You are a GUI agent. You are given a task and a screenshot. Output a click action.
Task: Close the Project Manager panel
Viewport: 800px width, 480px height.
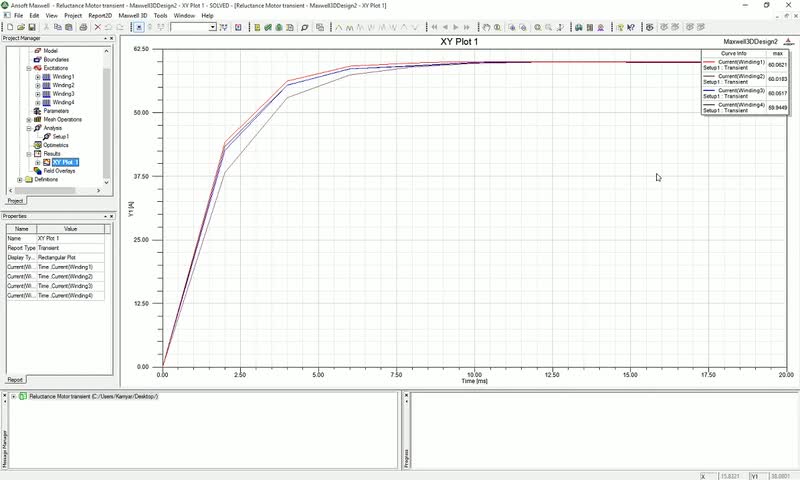[x=111, y=38]
